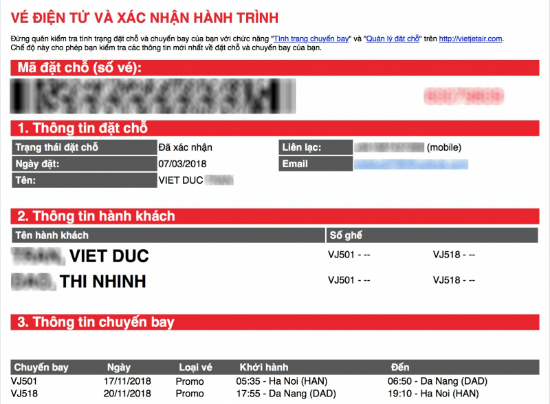This screenshot has width=550, height=404.
Task: Visit the http://vietjetair.com link
Action: point(470,39)
